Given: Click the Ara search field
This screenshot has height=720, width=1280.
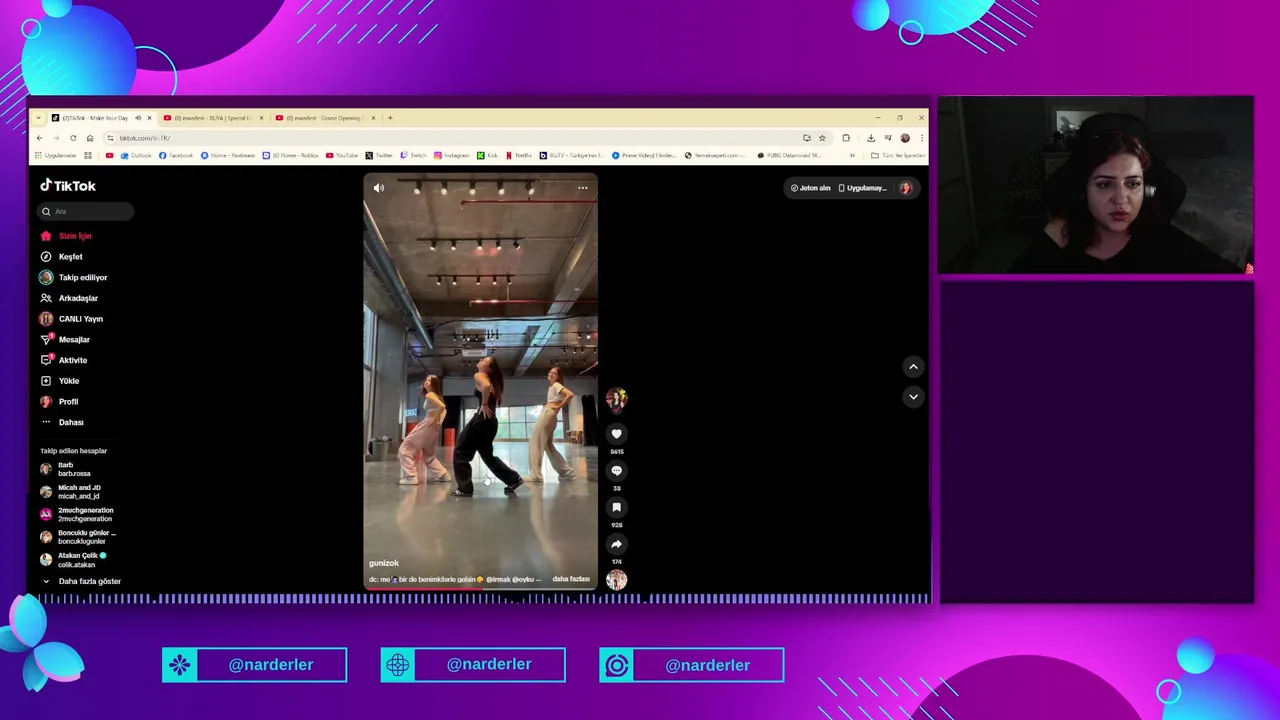Looking at the screenshot, I should 86,211.
